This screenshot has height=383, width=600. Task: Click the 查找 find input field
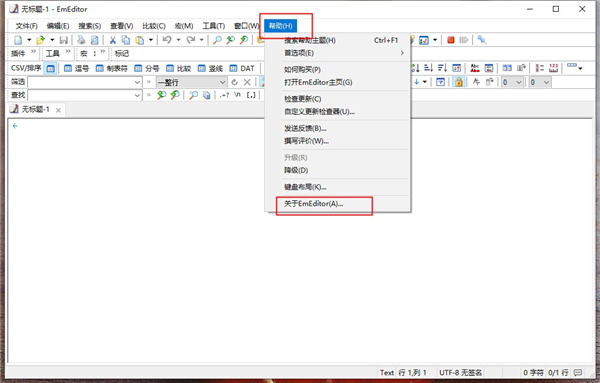[80, 95]
